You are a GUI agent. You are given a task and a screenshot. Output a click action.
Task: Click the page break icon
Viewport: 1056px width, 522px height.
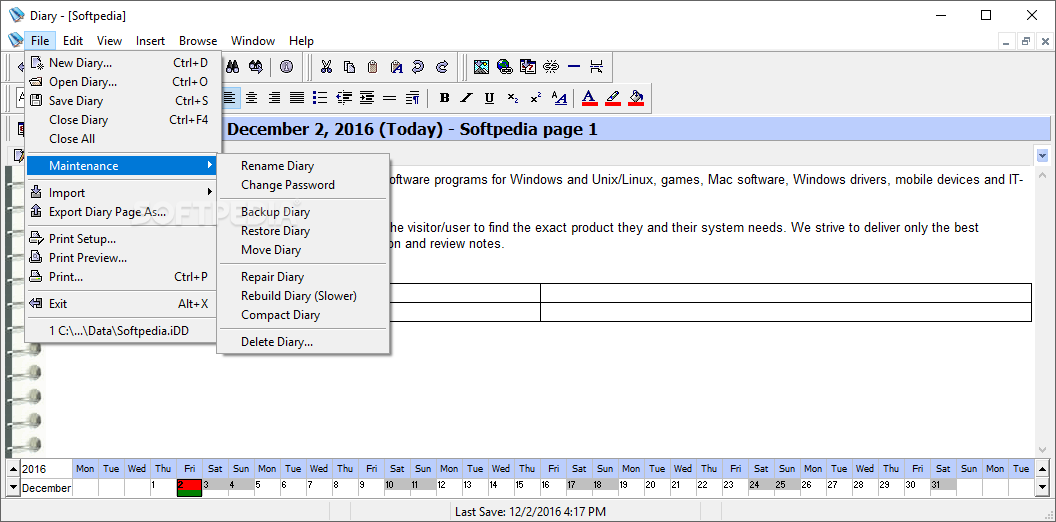pos(596,67)
